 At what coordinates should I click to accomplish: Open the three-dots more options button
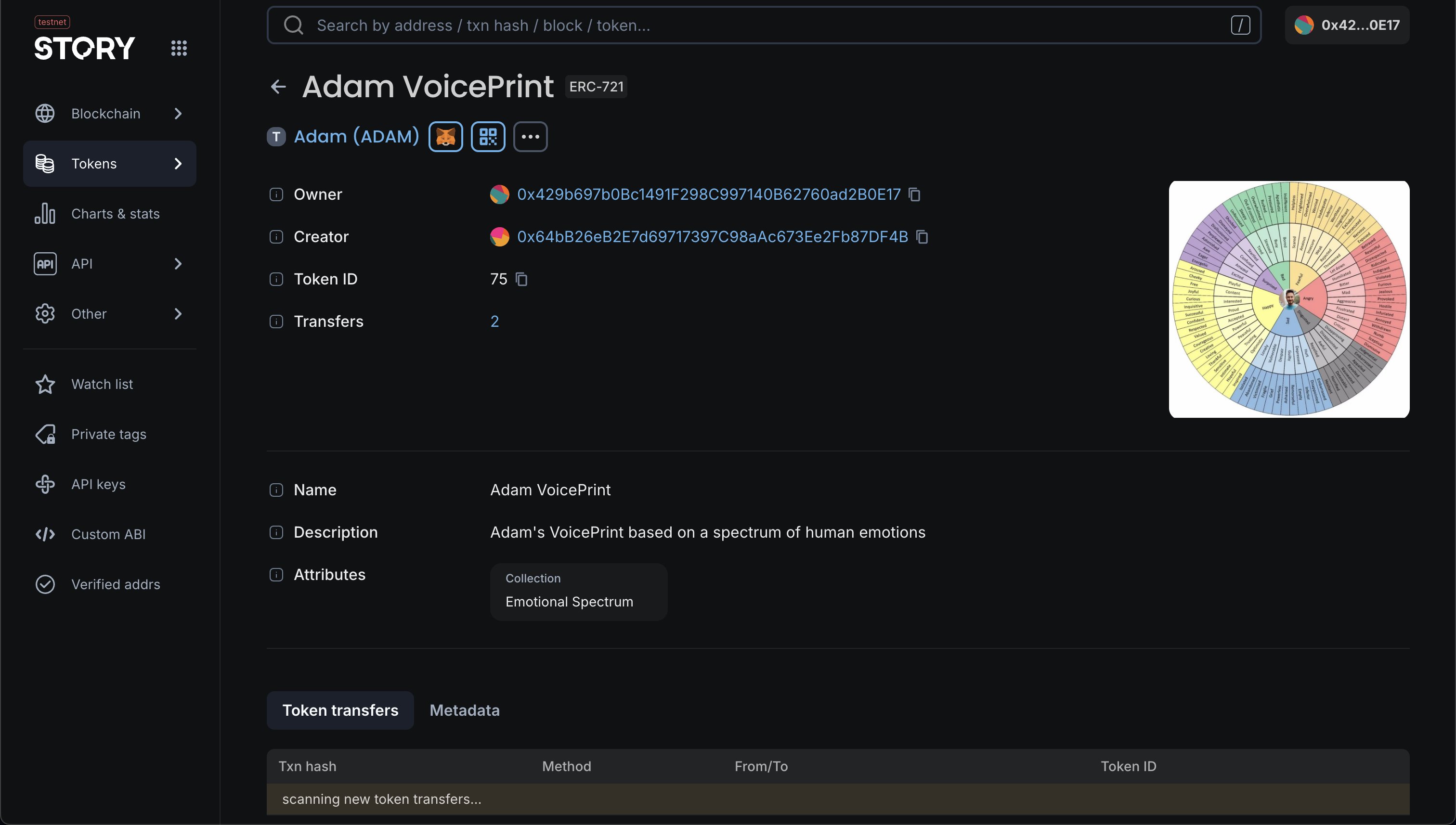point(530,137)
